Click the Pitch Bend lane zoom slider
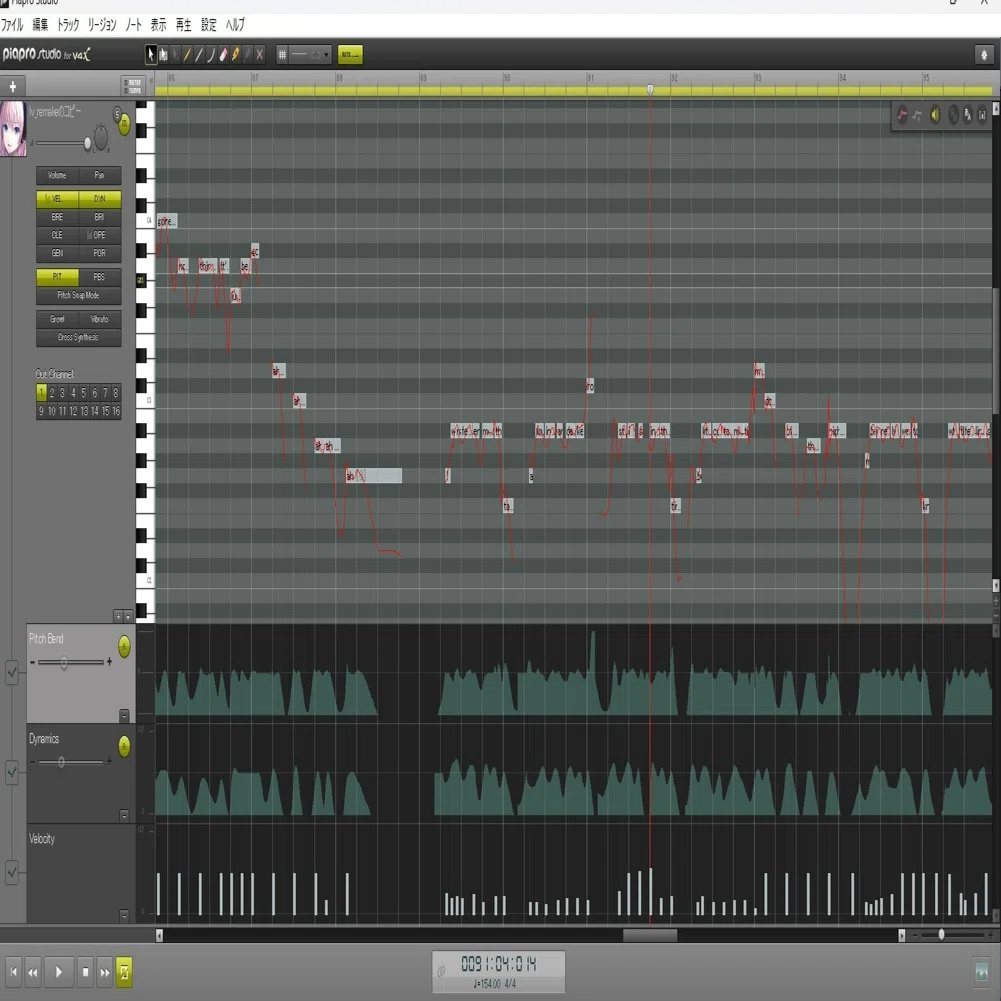 coord(64,663)
